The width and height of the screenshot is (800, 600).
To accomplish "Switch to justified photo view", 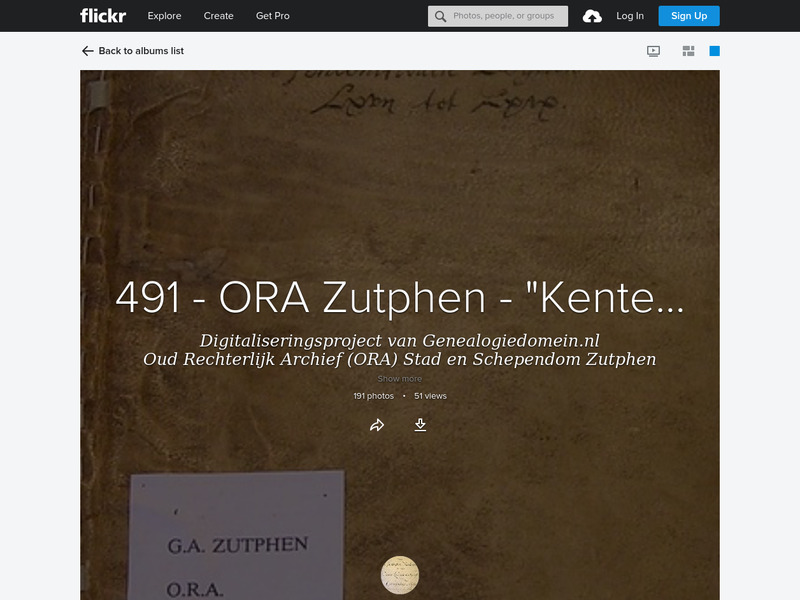I will pyautogui.click(x=689, y=48).
